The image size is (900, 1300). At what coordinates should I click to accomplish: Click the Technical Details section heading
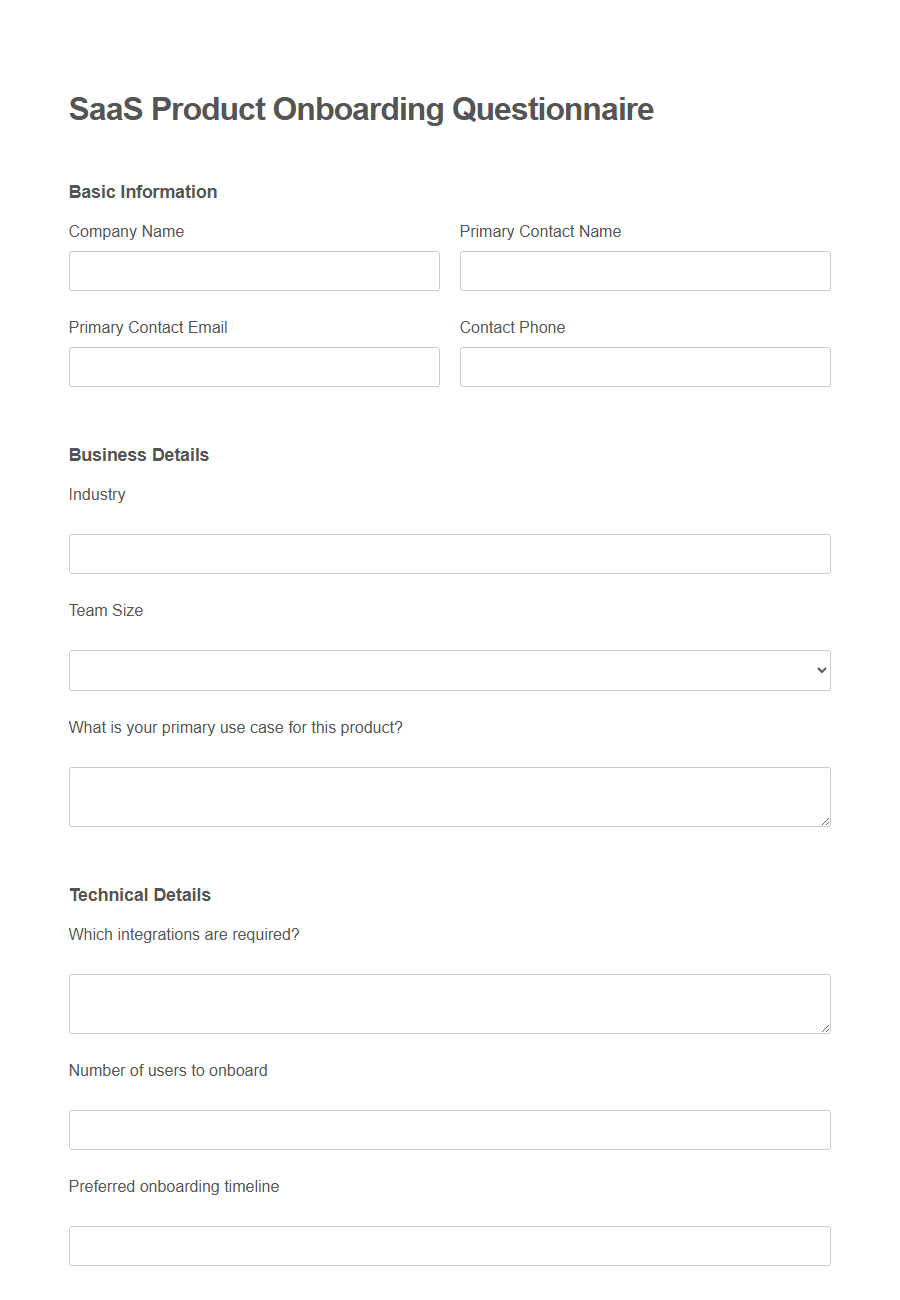pos(139,894)
